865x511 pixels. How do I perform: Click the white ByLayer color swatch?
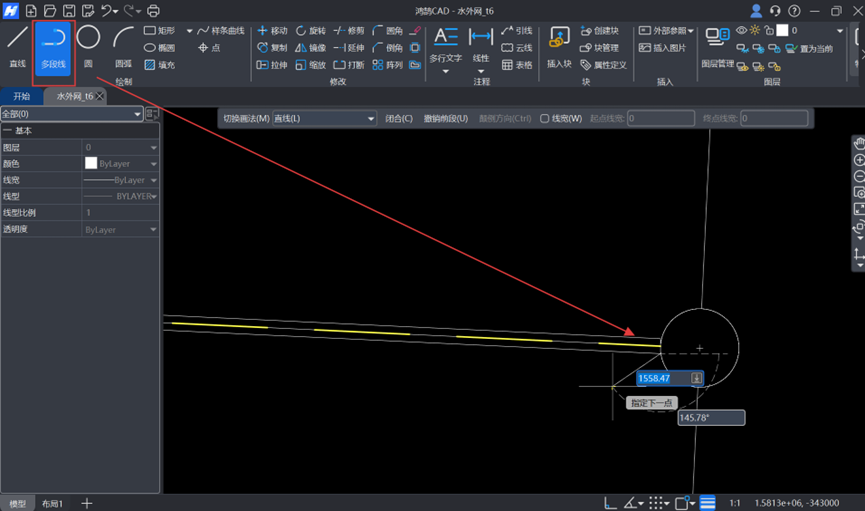91,163
